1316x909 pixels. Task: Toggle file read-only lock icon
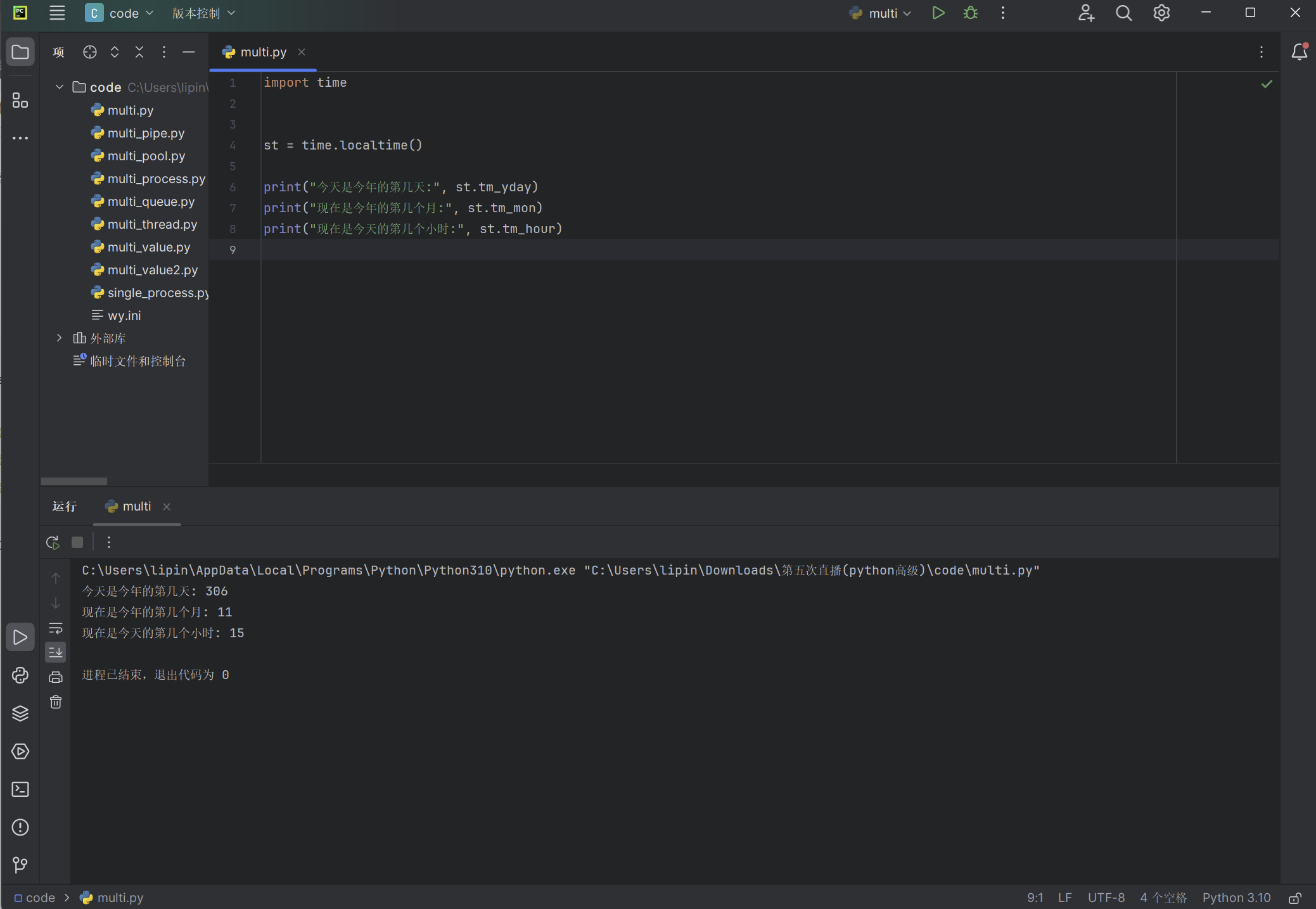pos(1295,898)
